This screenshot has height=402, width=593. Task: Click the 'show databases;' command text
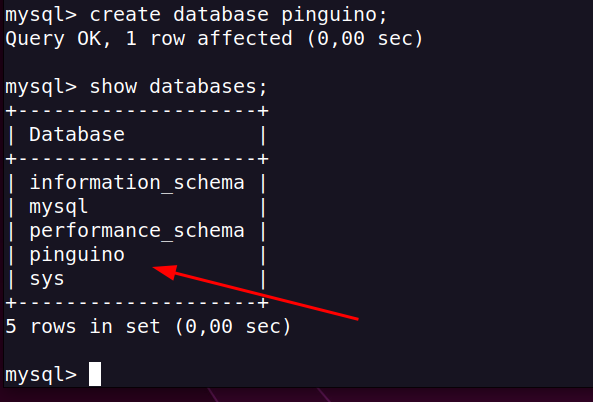179,87
